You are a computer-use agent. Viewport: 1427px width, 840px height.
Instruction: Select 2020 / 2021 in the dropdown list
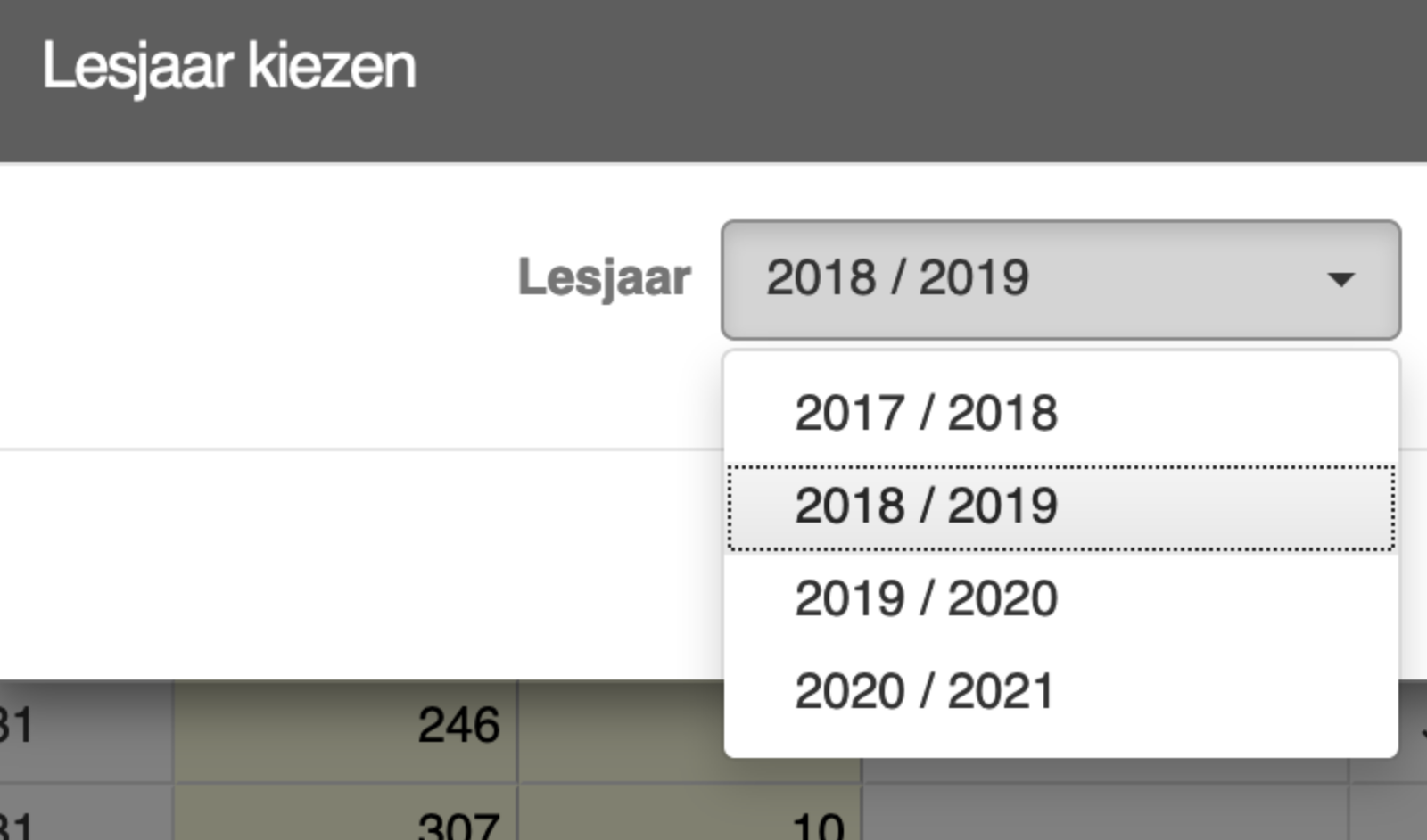coord(924,691)
